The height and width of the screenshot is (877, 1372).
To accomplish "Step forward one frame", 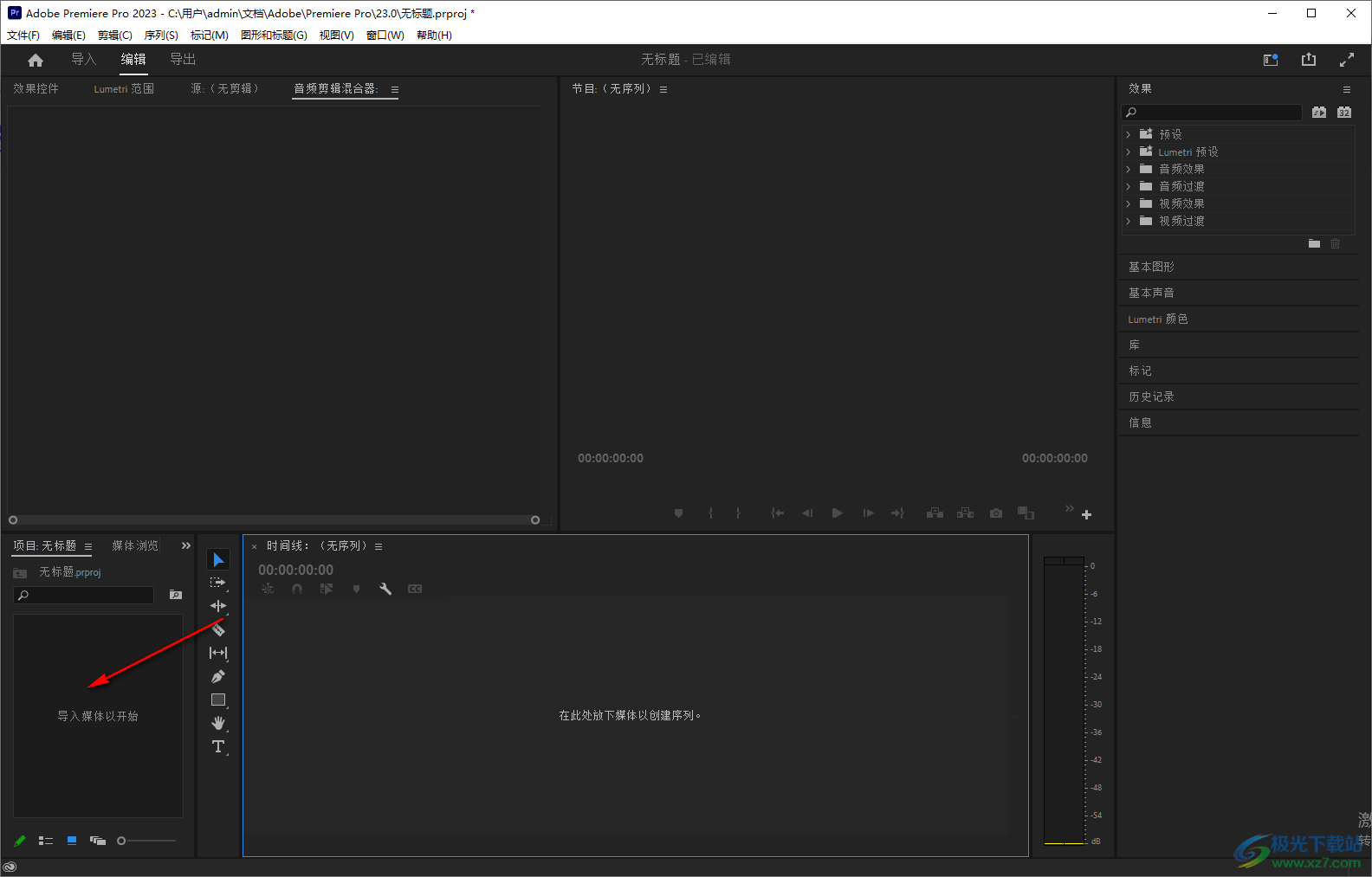I will (x=868, y=513).
